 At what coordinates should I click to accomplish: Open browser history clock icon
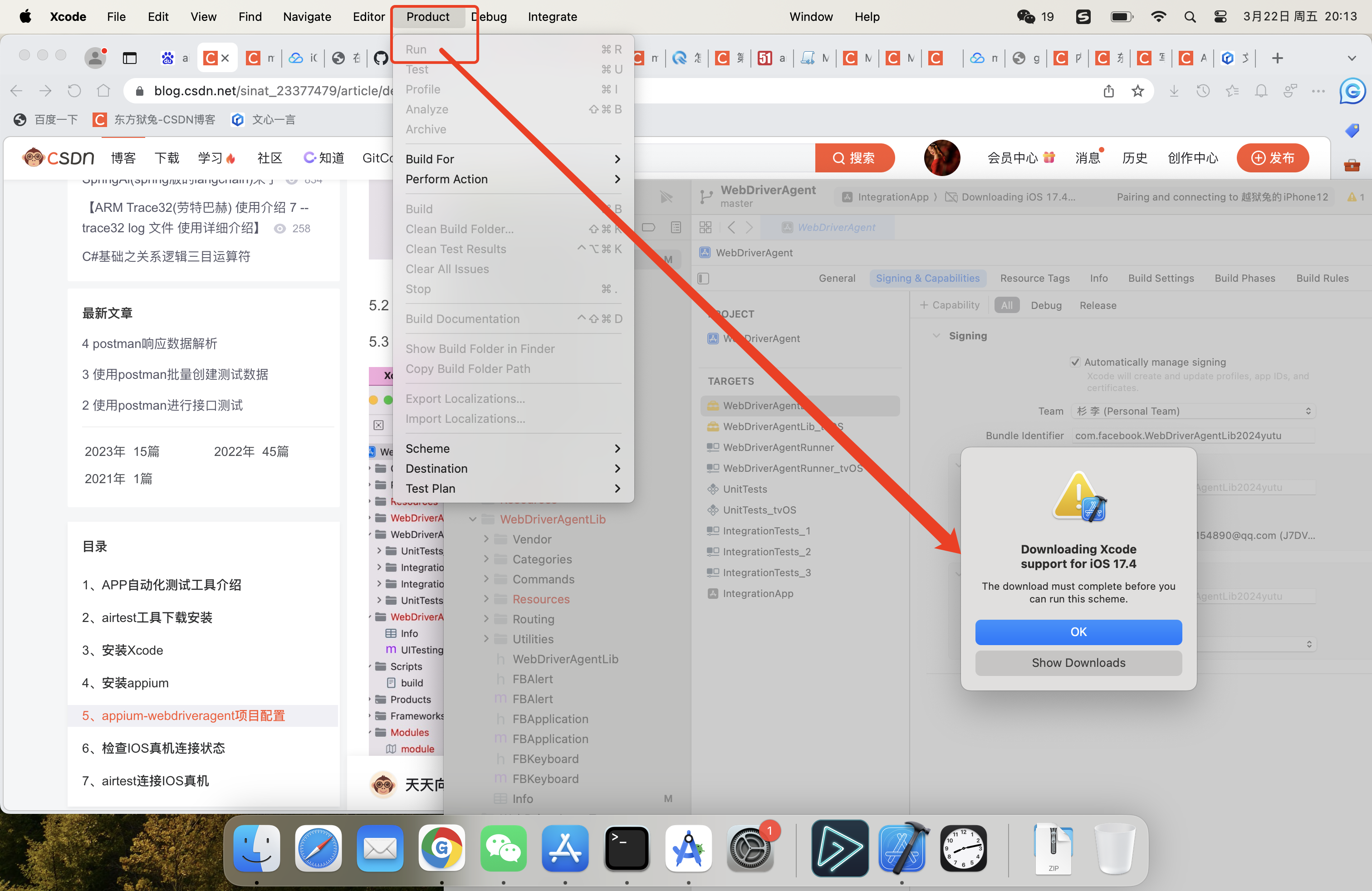pyautogui.click(x=1202, y=91)
